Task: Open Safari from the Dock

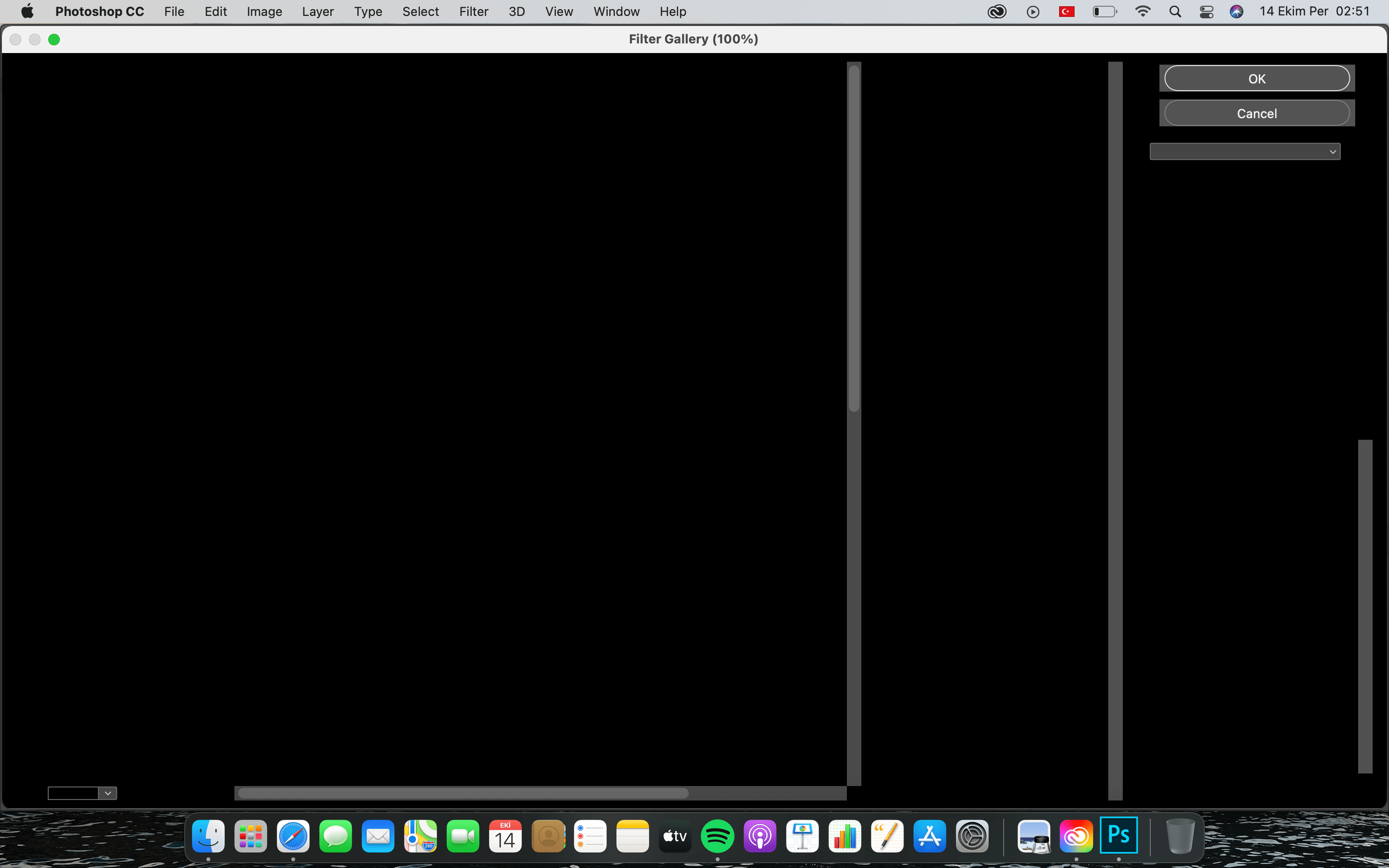Action: pos(293,836)
